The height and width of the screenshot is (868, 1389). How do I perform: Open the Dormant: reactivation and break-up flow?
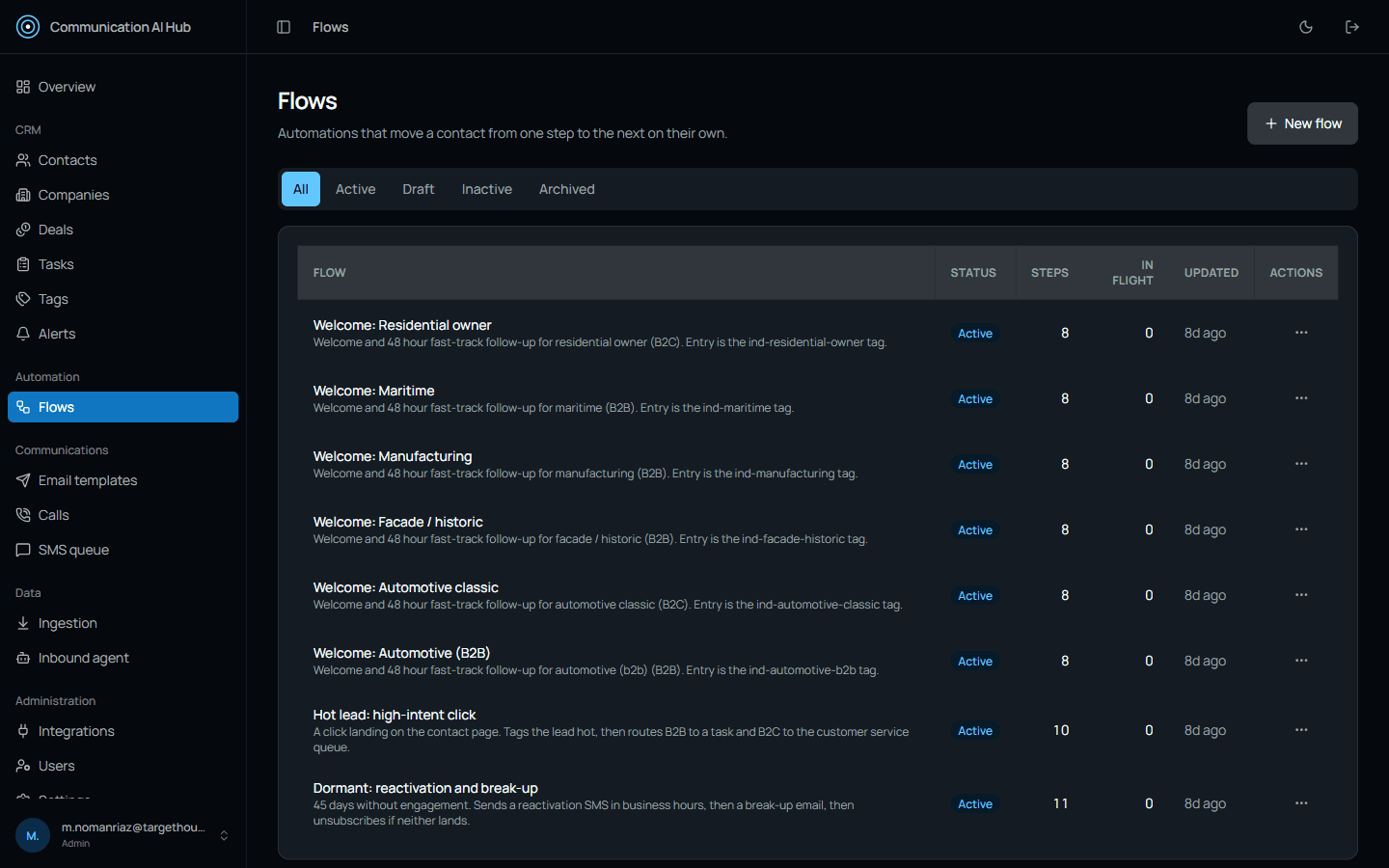pyautogui.click(x=425, y=788)
